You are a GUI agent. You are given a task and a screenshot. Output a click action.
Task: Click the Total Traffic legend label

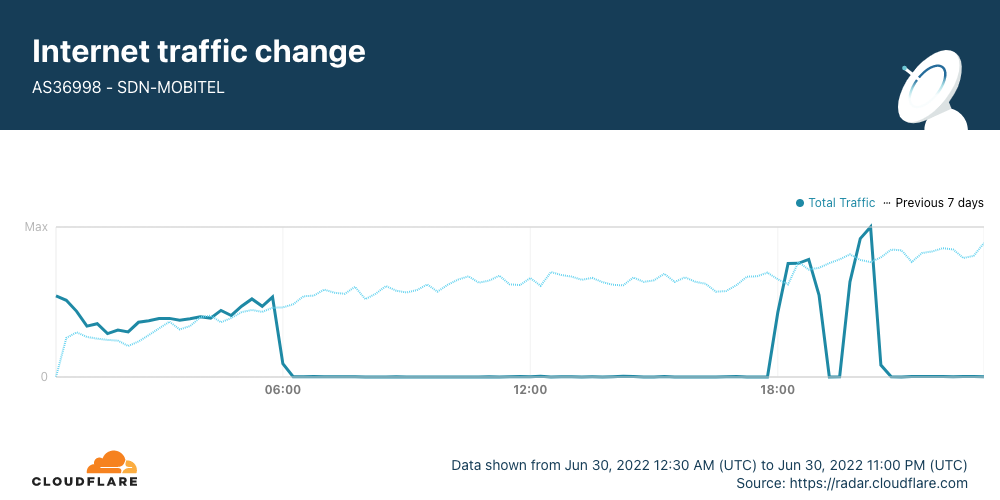tap(841, 203)
